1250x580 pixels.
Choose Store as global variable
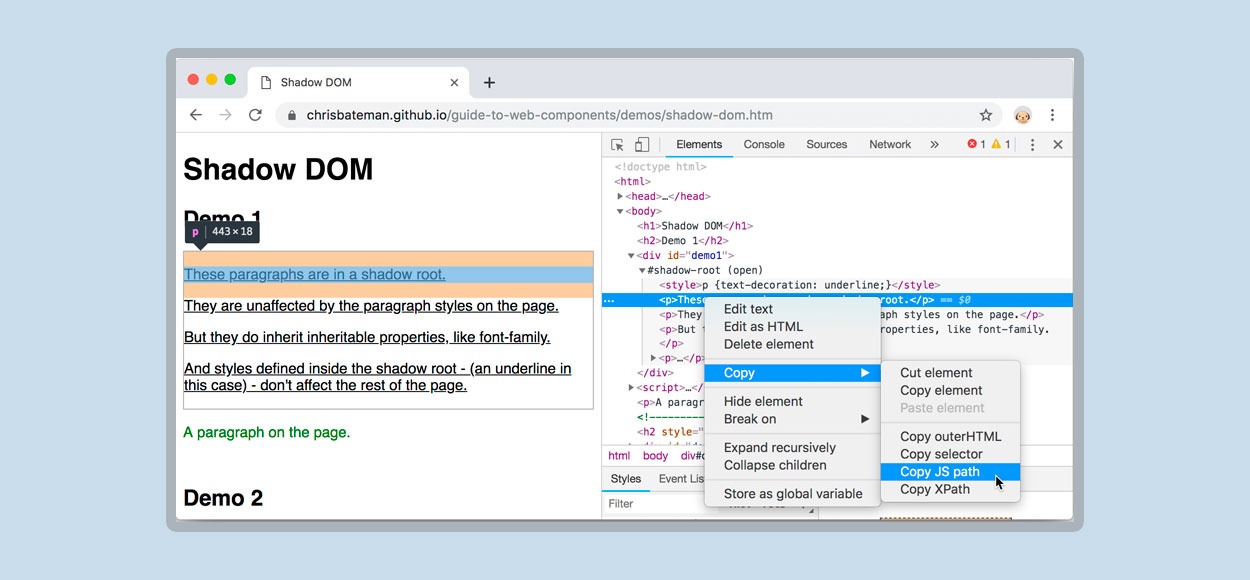tap(793, 494)
